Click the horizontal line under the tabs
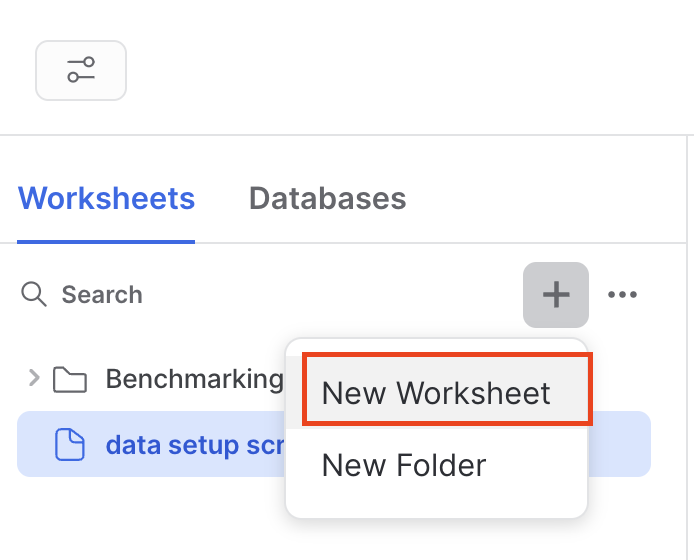 pyautogui.click(x=450, y=243)
